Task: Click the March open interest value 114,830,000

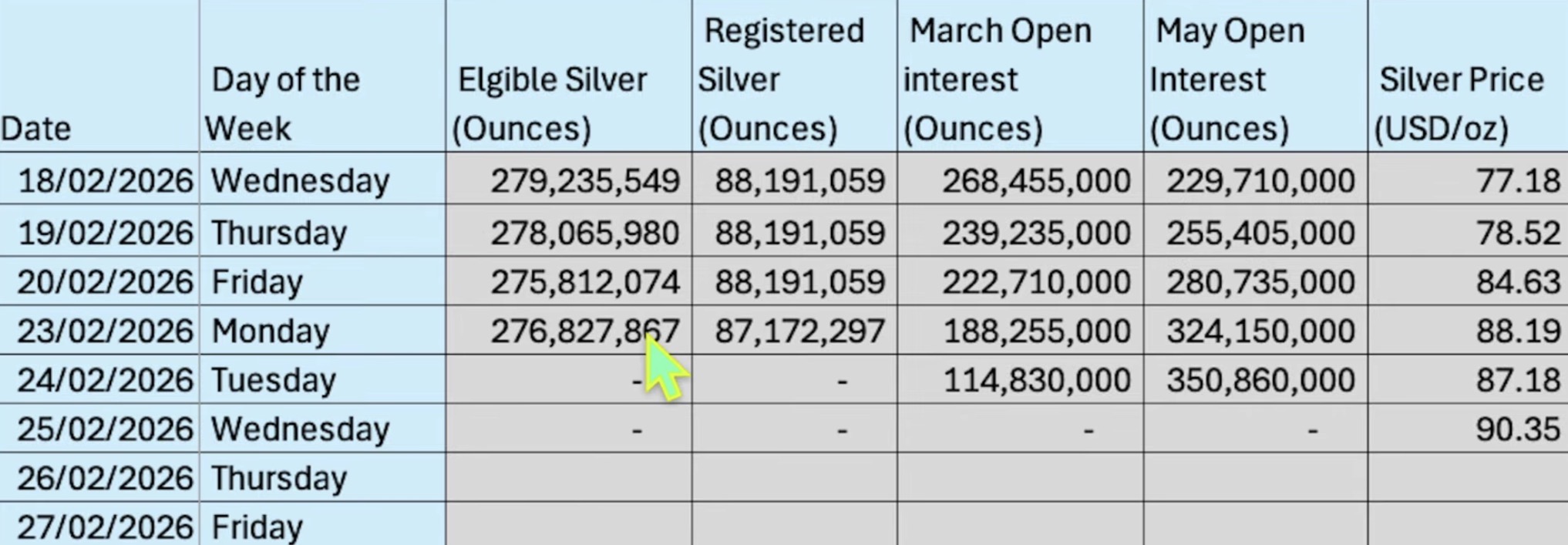Action: [1036, 380]
